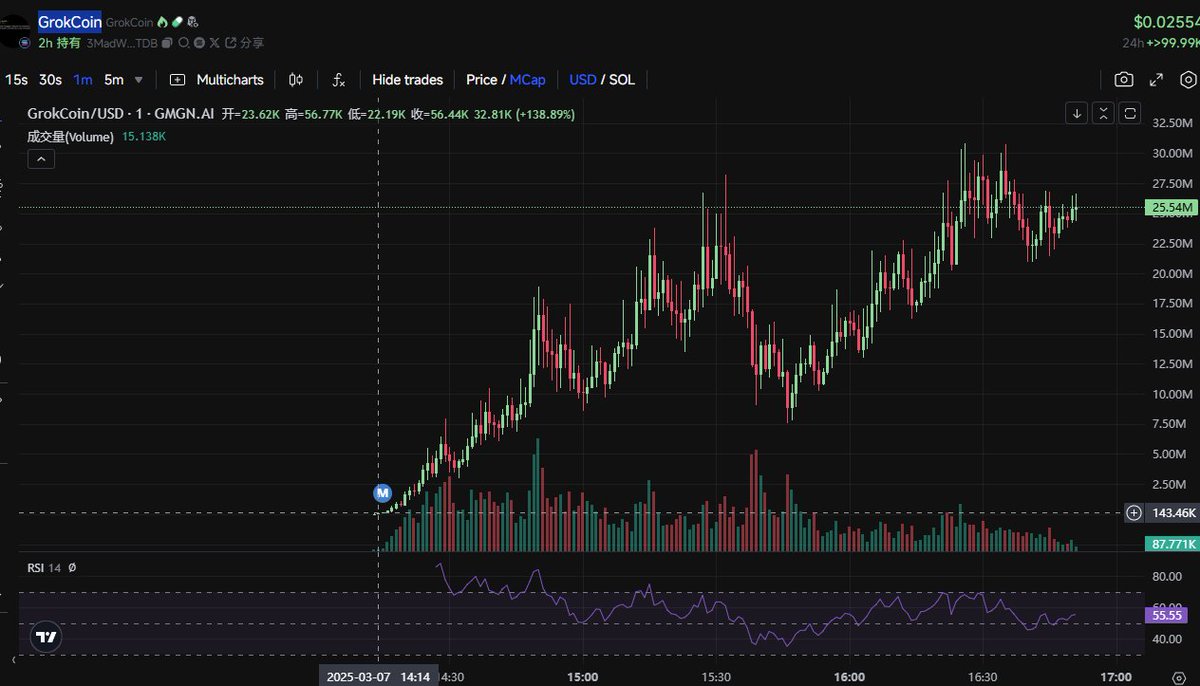This screenshot has height=686, width=1200.
Task: Select the 5m timeframe
Action: [114, 80]
